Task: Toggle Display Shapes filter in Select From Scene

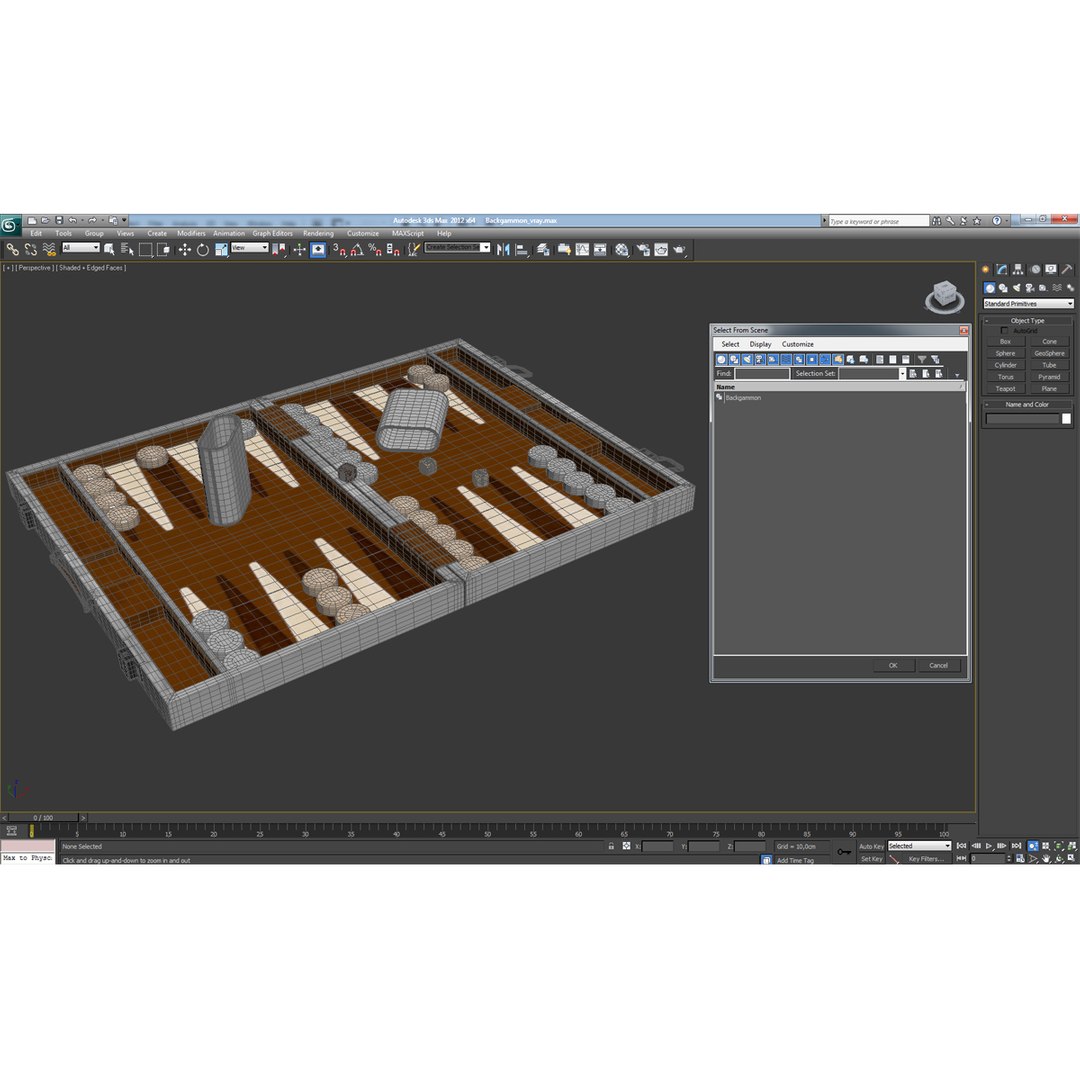Action: 734,360
